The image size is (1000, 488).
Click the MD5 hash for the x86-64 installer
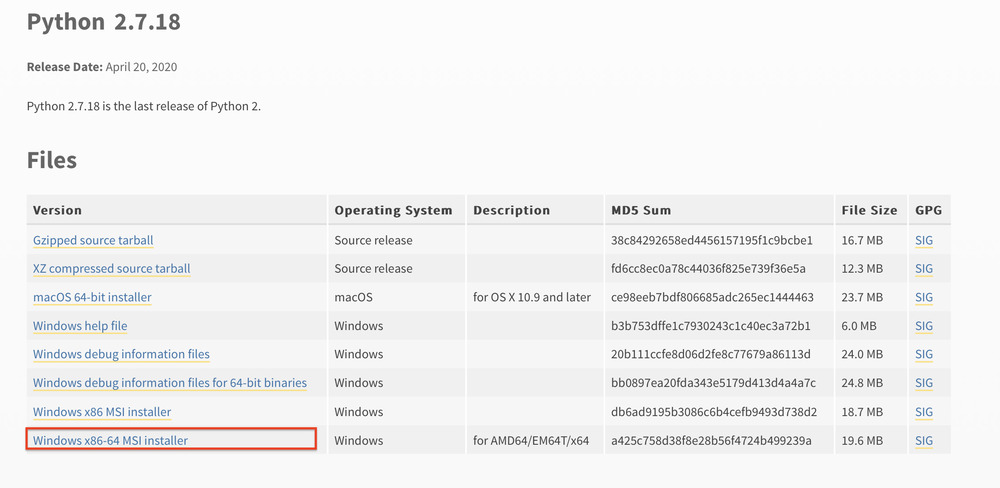[711, 440]
